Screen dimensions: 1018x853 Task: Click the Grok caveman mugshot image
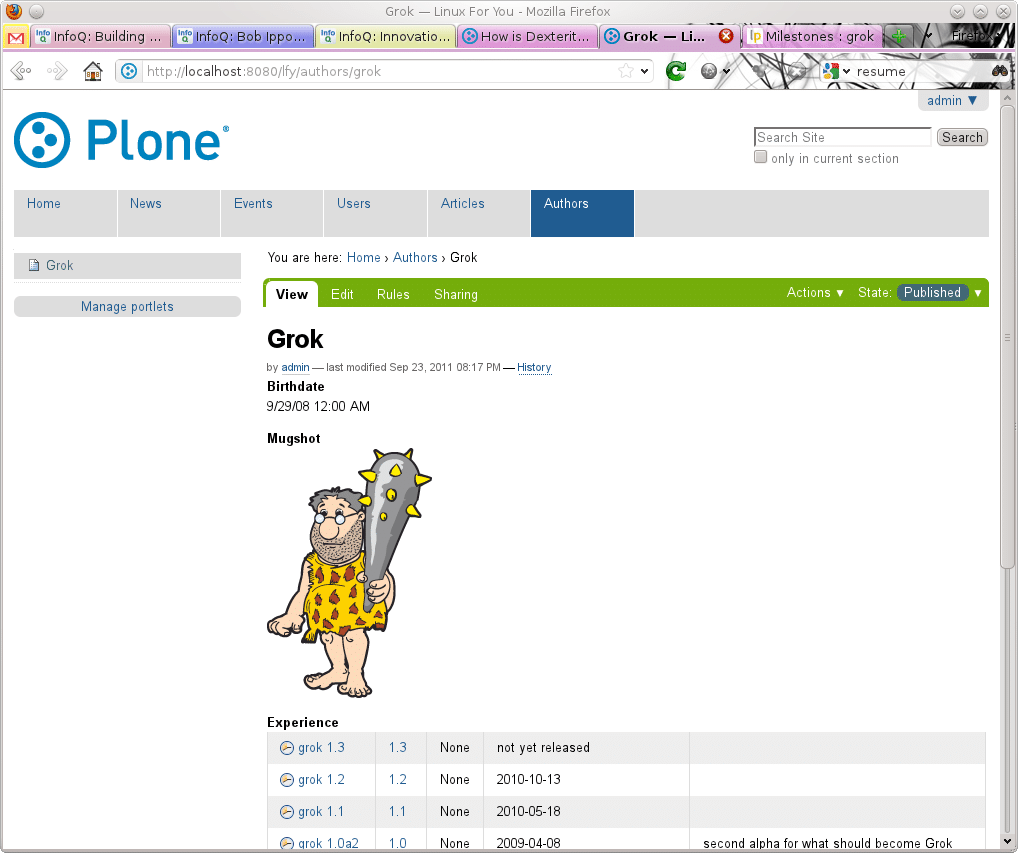(x=350, y=573)
